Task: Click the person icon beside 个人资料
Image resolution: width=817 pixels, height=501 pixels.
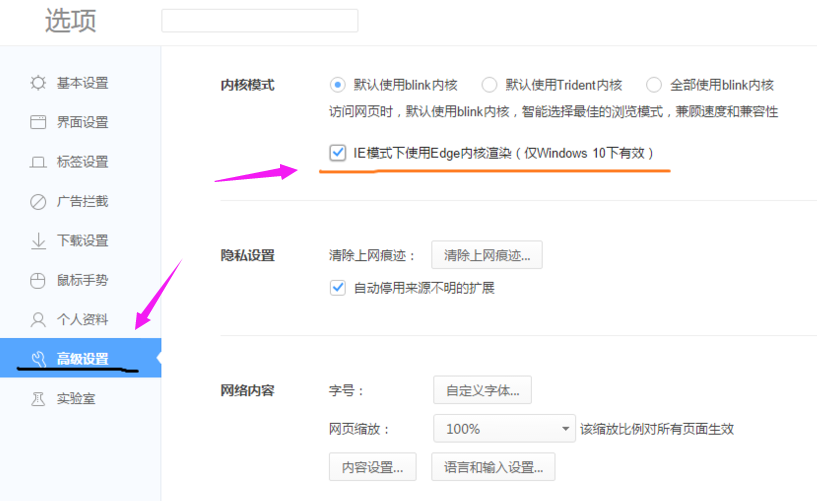Action: tap(38, 320)
